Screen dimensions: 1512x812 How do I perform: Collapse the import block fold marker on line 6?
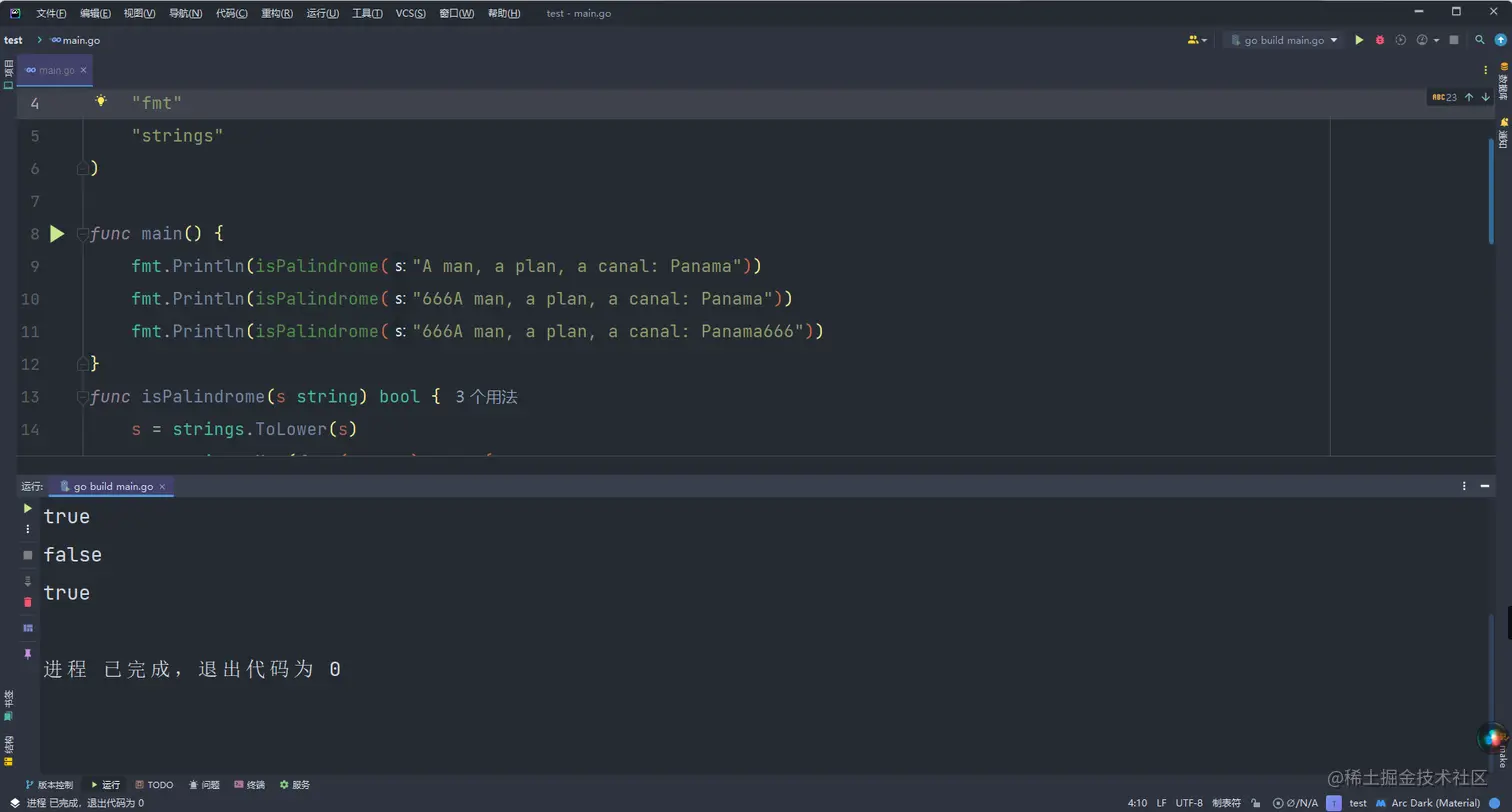pos(83,168)
